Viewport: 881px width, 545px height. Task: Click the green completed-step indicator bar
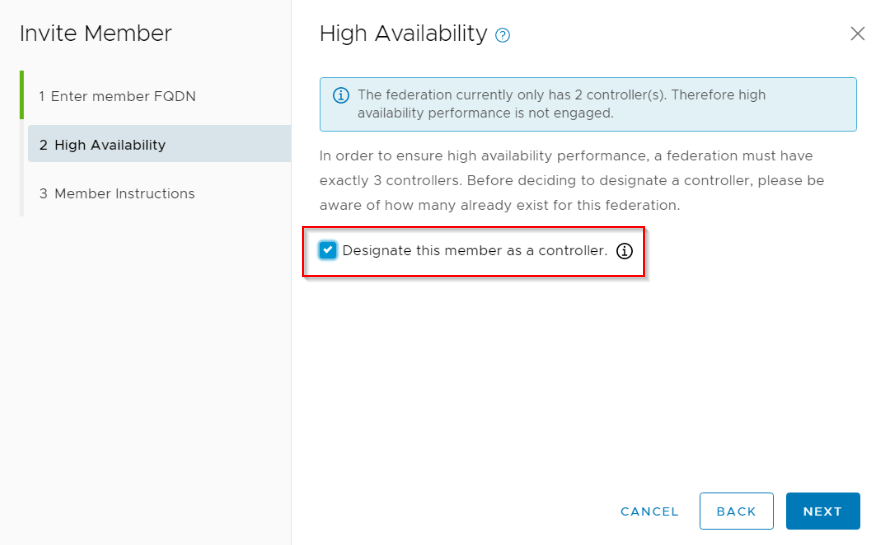click(x=22, y=95)
